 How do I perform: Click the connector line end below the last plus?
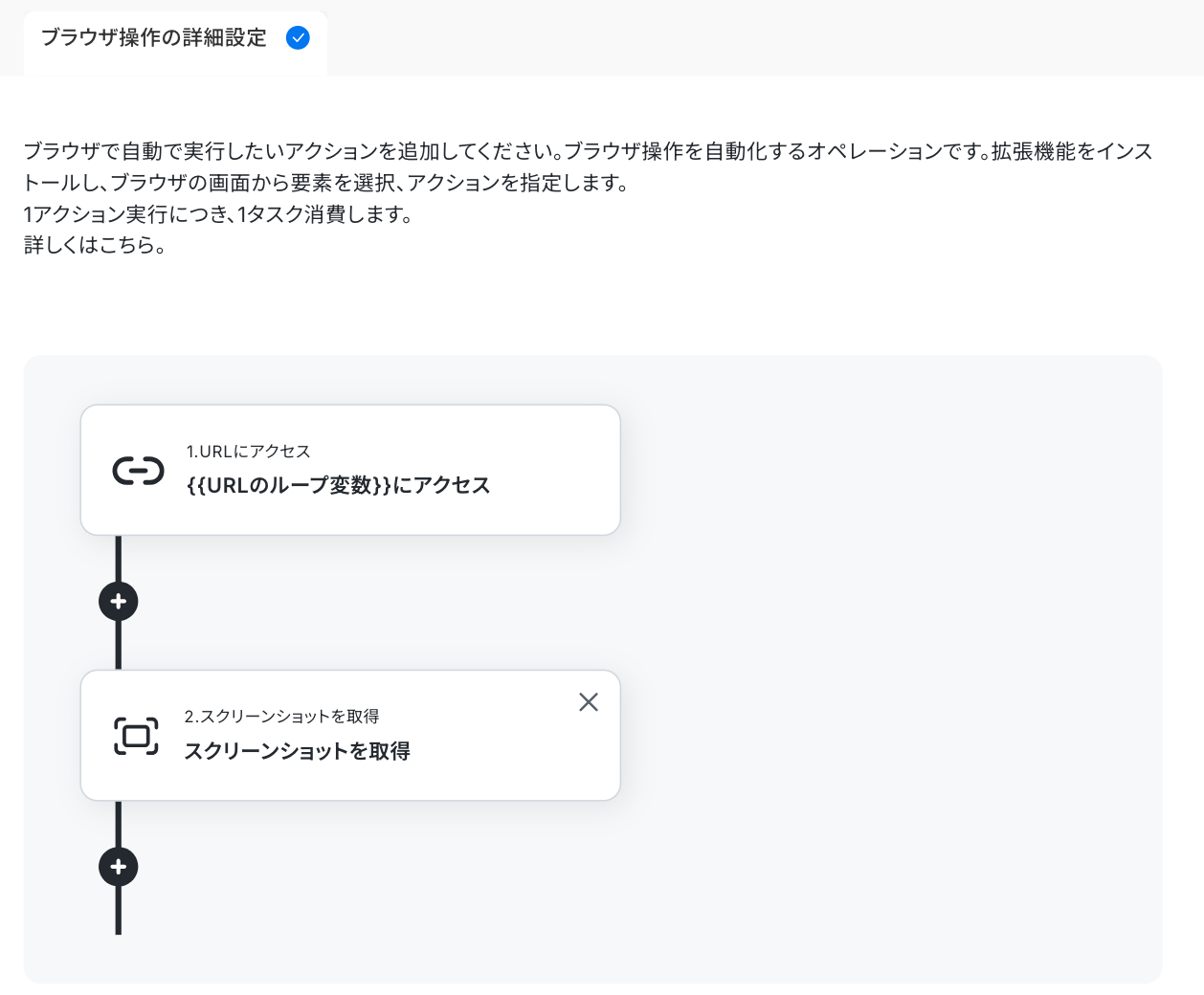[119, 914]
